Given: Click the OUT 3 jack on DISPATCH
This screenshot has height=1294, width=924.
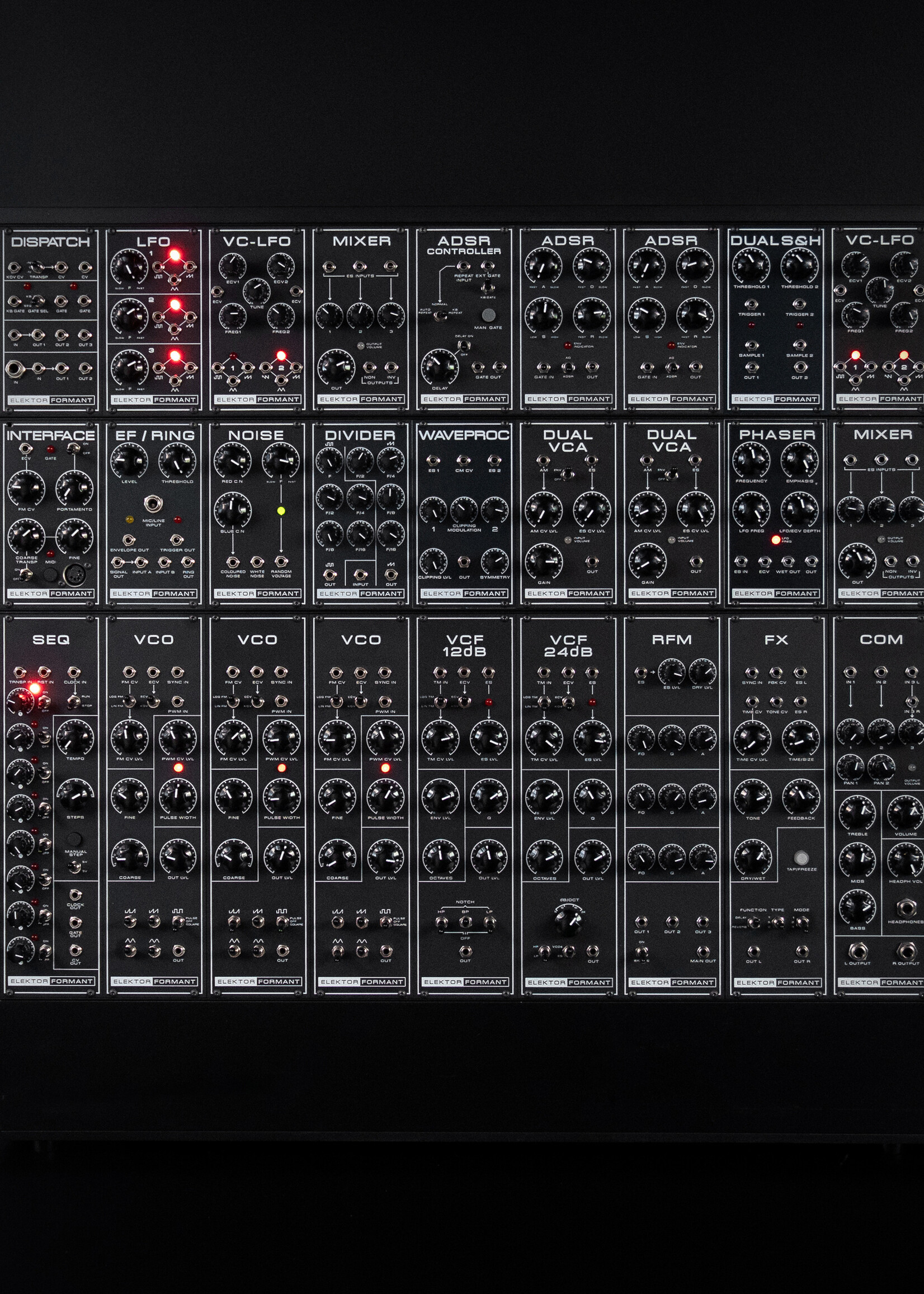Looking at the screenshot, I should point(85,335).
